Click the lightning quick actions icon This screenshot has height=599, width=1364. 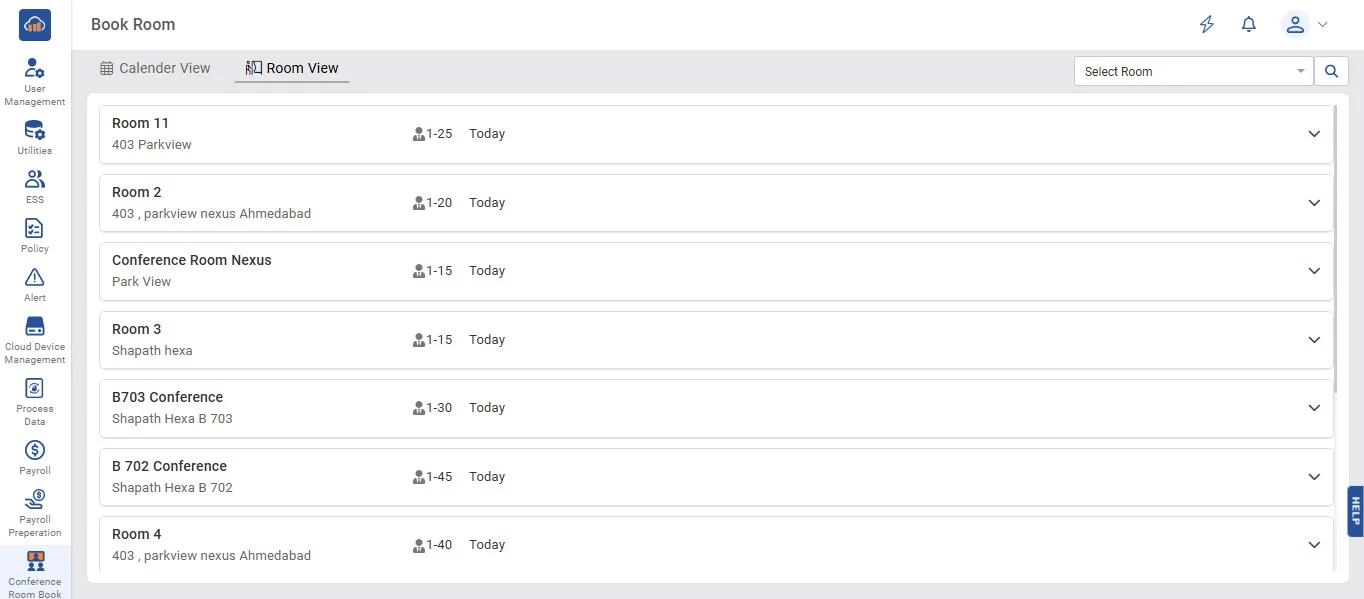point(1207,25)
